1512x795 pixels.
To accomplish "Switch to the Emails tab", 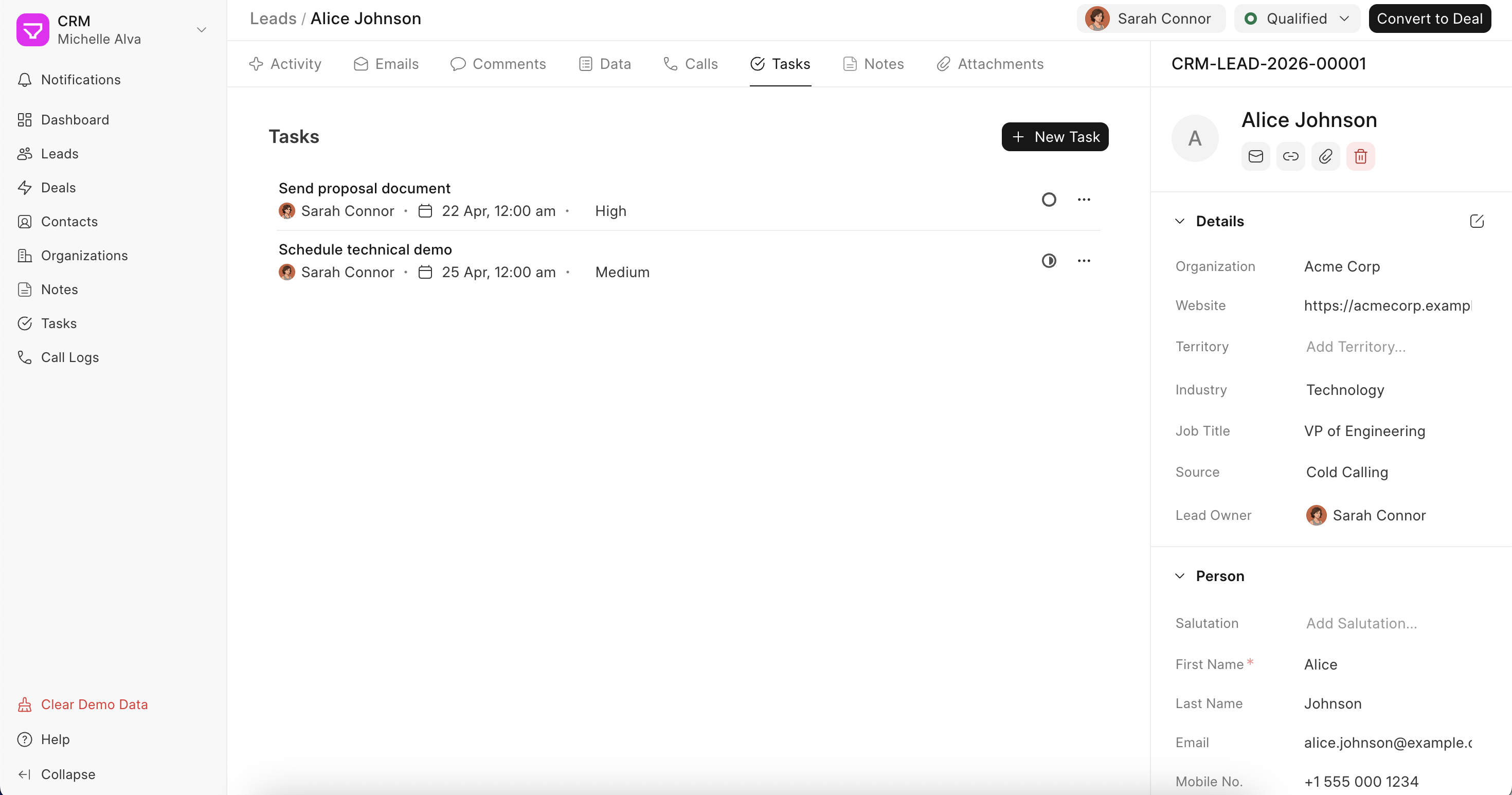I will (x=386, y=64).
